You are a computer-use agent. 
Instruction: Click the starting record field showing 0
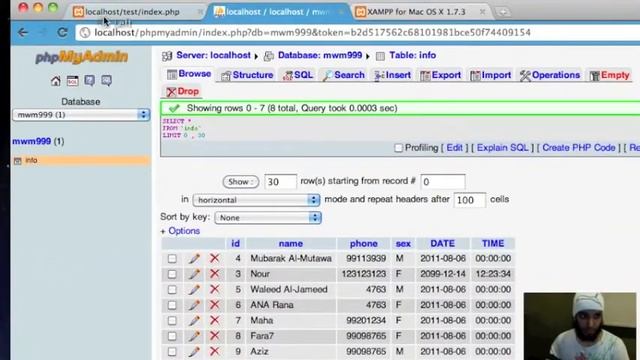pyautogui.click(x=443, y=182)
